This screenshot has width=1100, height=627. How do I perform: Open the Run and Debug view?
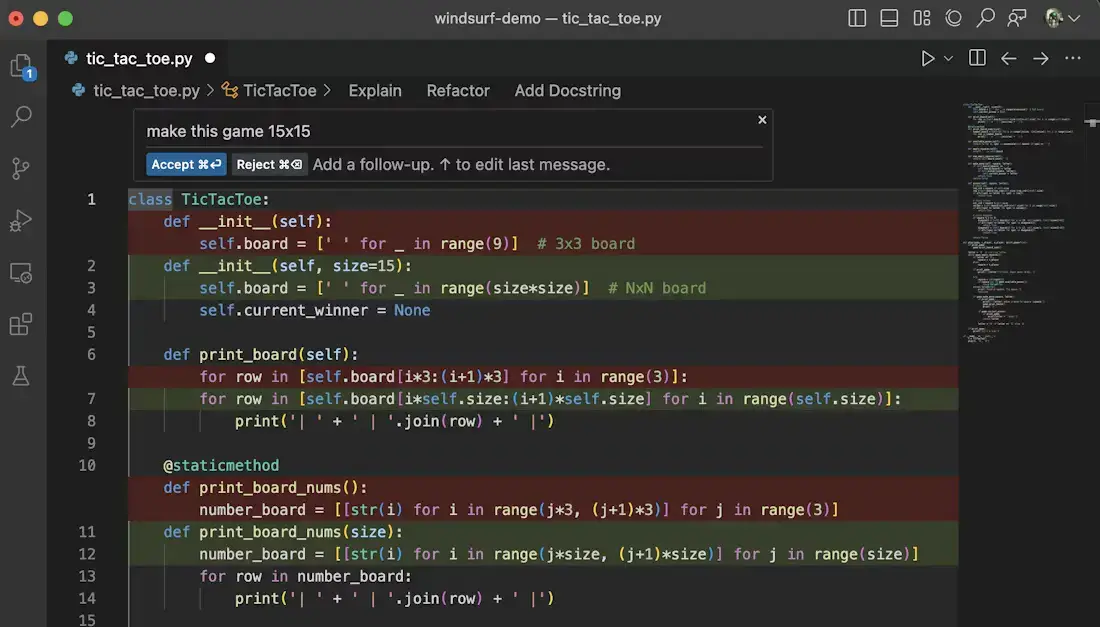(21, 221)
